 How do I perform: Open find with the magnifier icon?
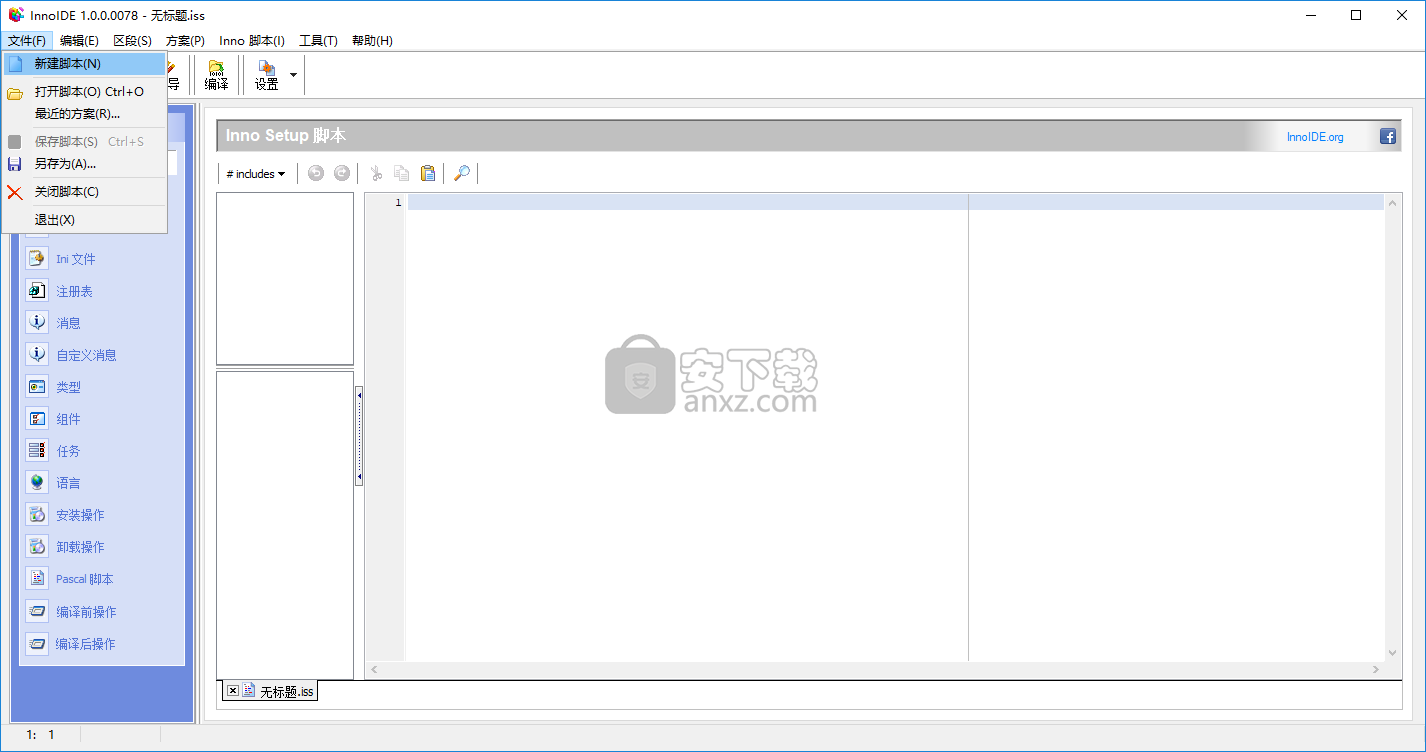(461, 173)
